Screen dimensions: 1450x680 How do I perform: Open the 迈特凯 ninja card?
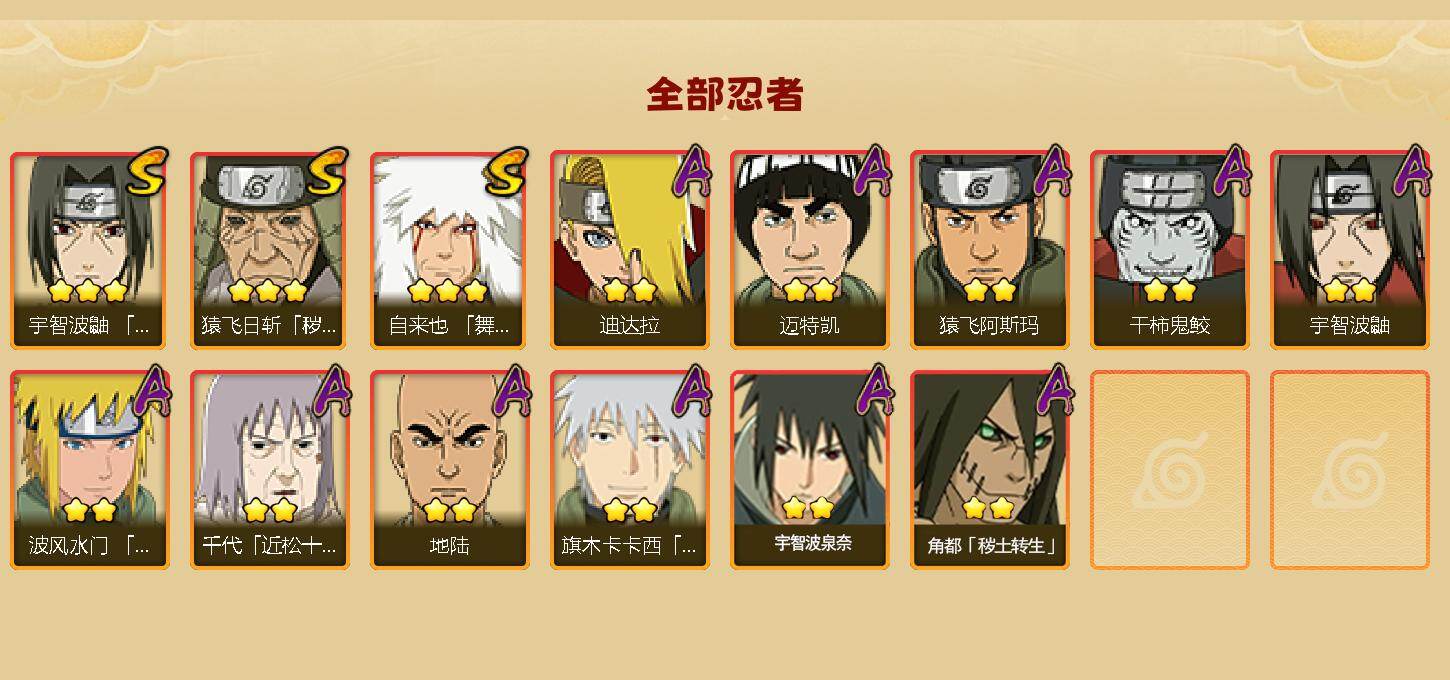tap(810, 250)
